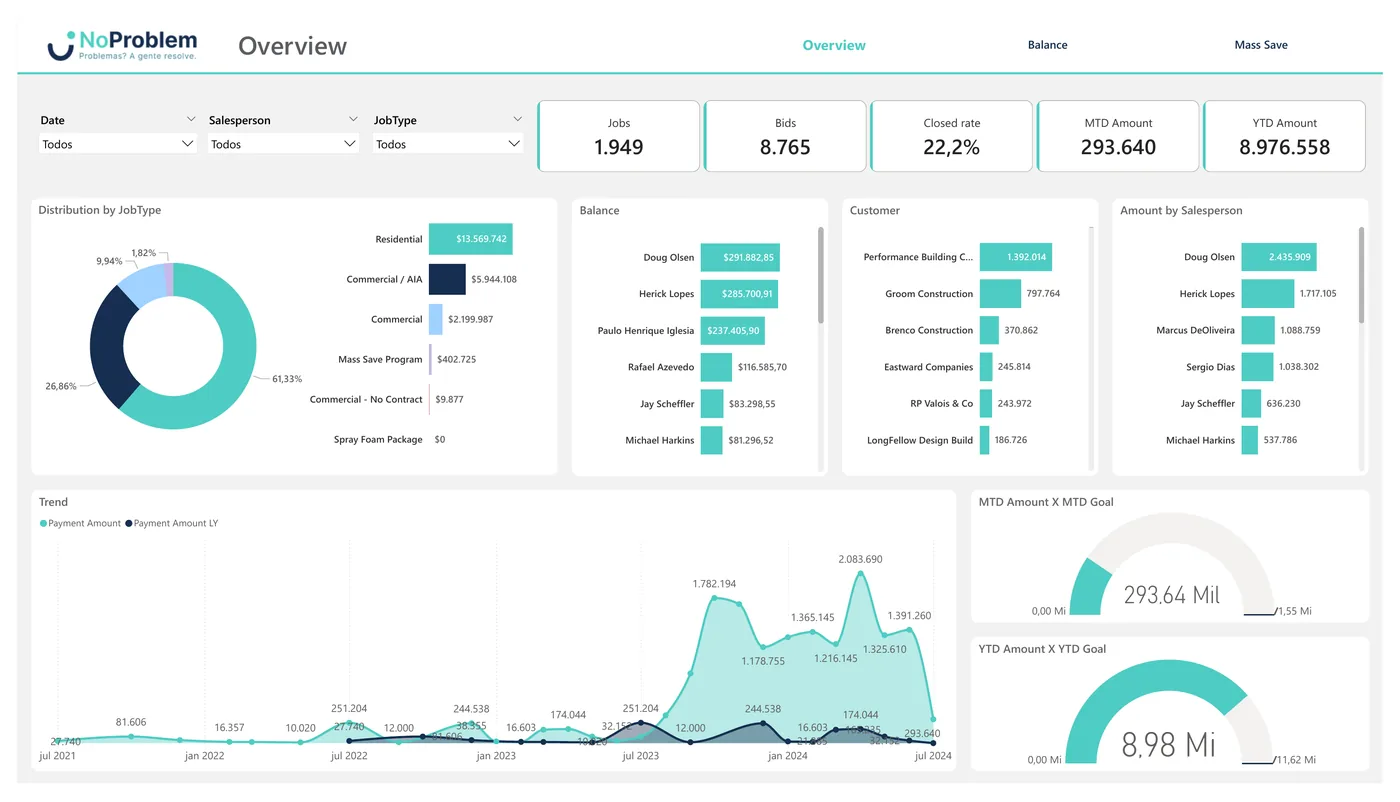Click the 2.083.690 peak label in Trend
This screenshot has width=1400, height=802.
pyautogui.click(x=860, y=559)
